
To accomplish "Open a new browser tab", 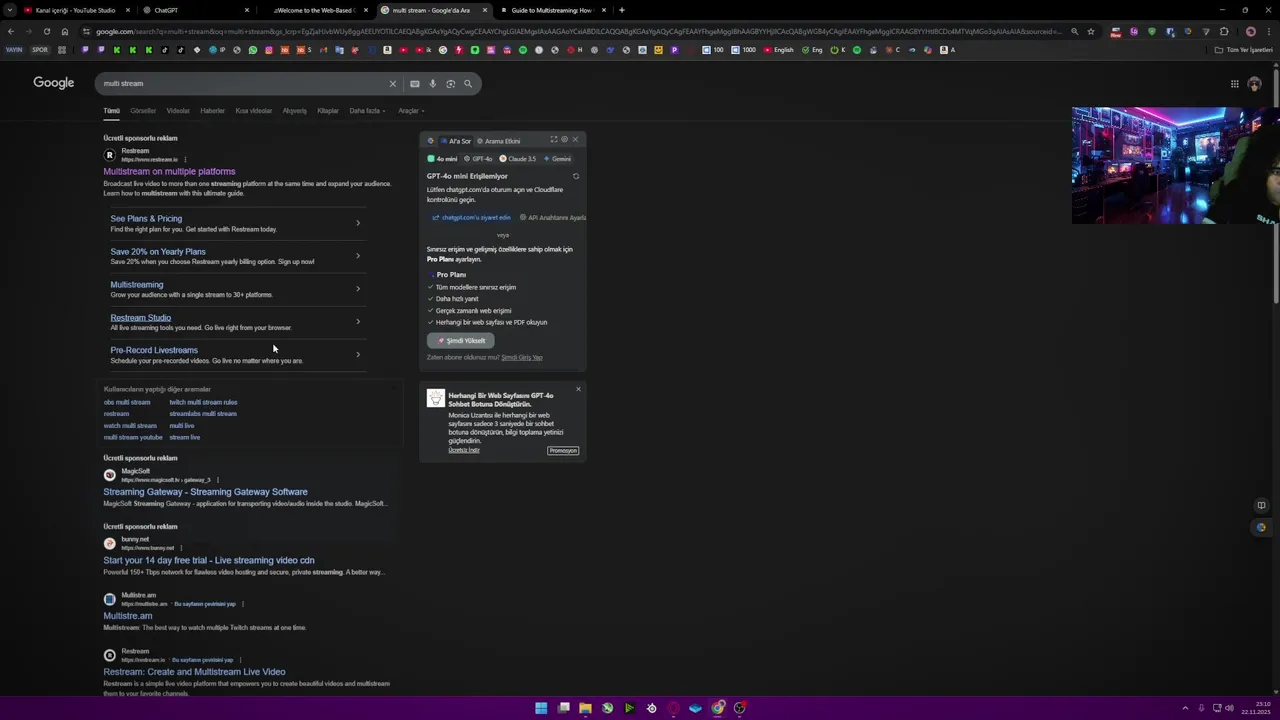I will point(622,10).
